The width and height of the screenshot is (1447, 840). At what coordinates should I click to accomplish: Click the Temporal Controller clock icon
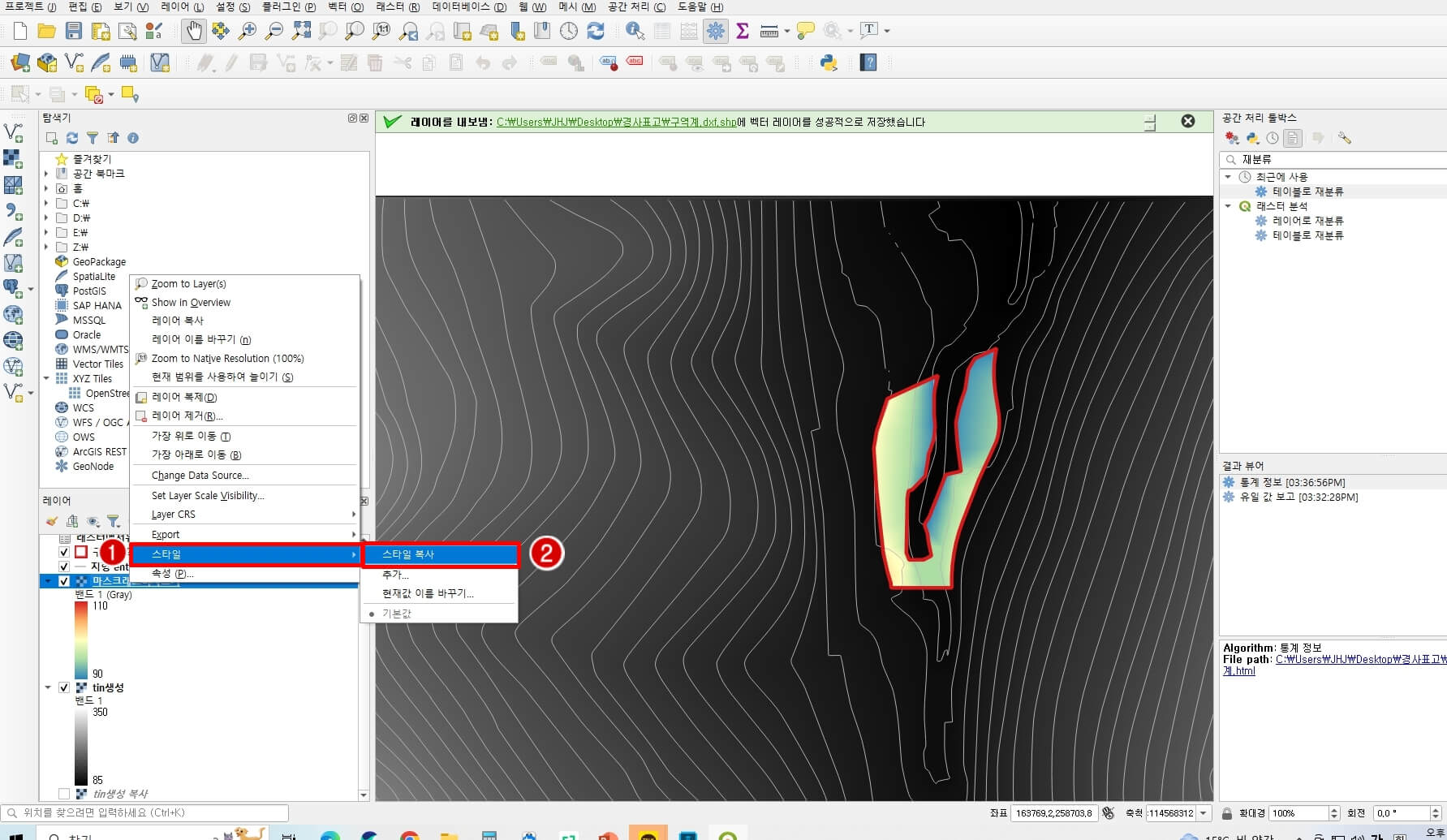click(x=569, y=31)
